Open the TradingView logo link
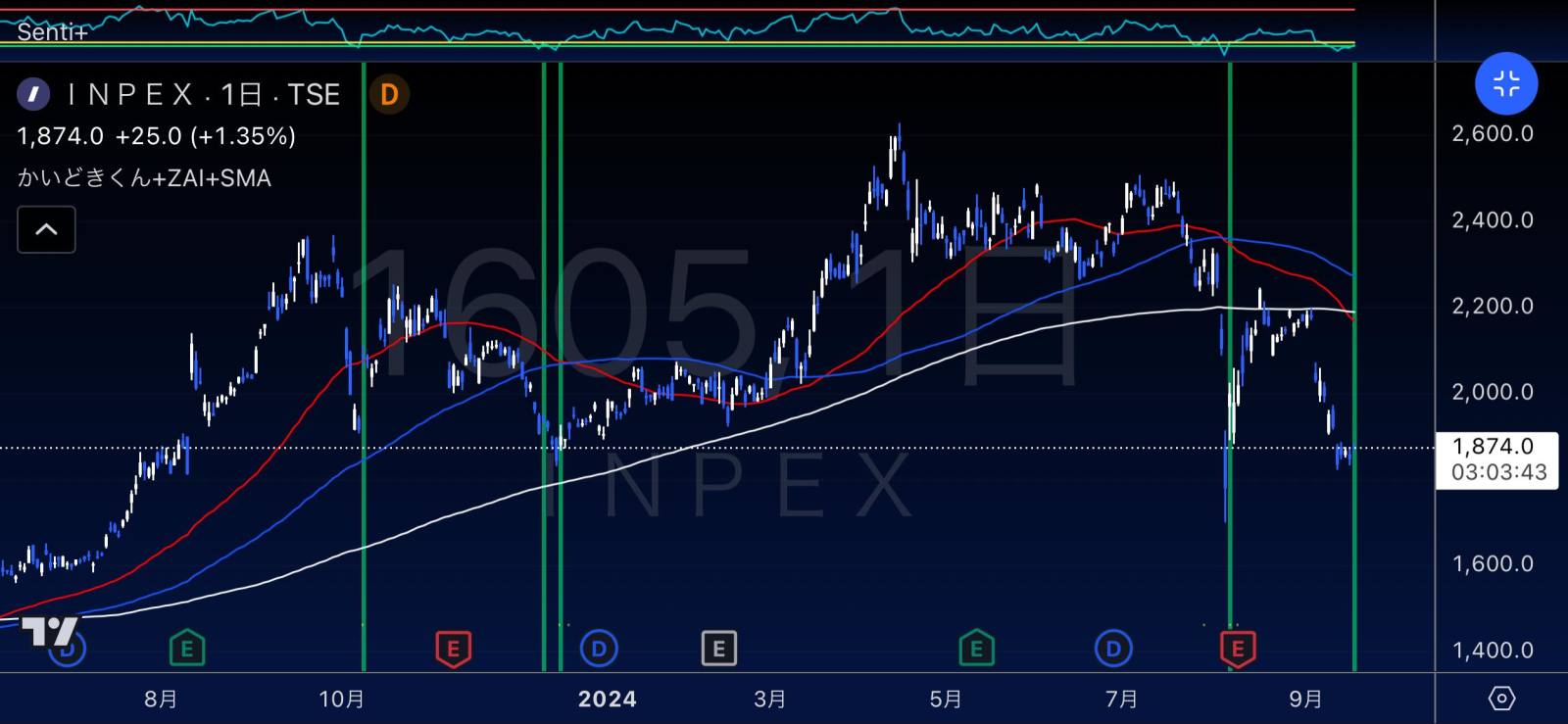This screenshot has height=724, width=1568. tap(49, 632)
